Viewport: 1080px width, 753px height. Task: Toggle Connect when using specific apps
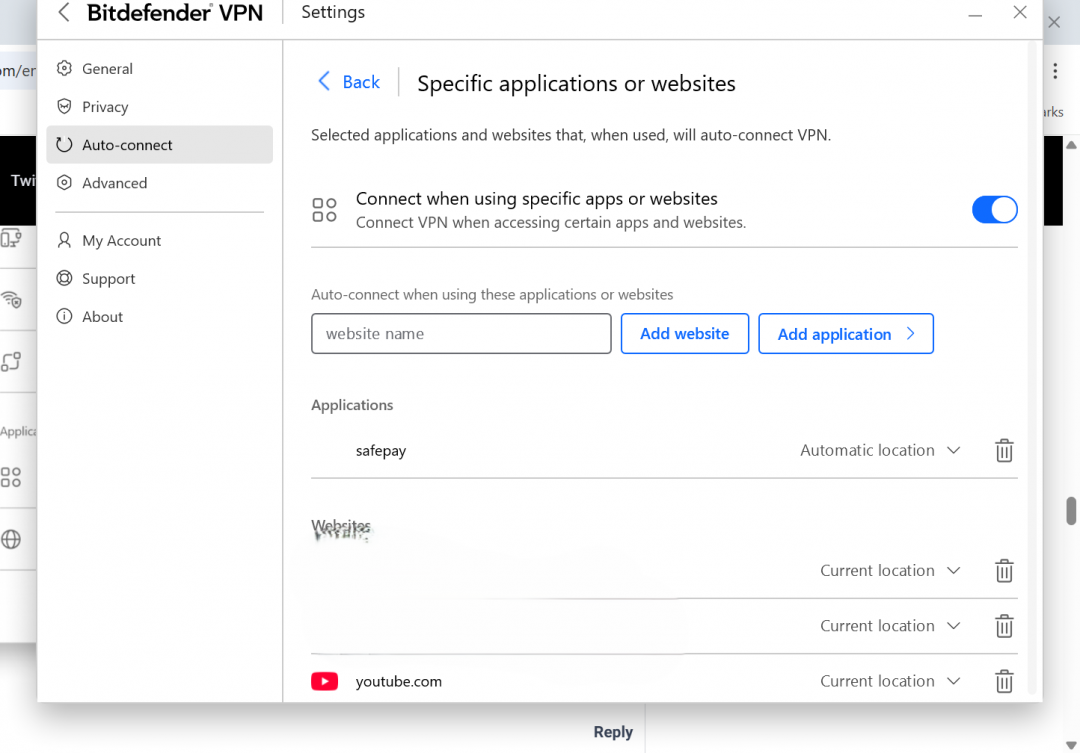click(994, 209)
